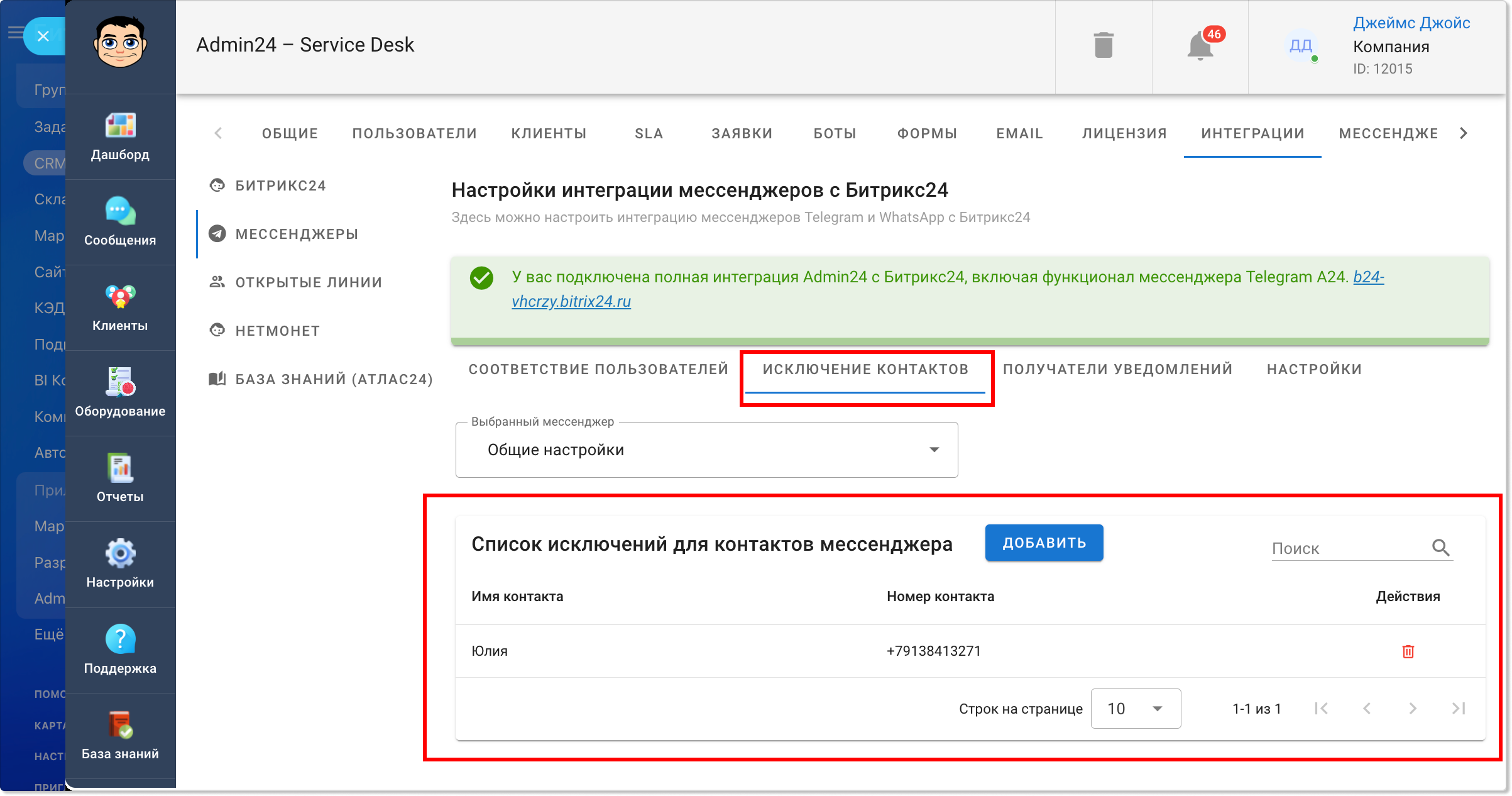Click the Джеймс Джойс profile name

click(1411, 23)
